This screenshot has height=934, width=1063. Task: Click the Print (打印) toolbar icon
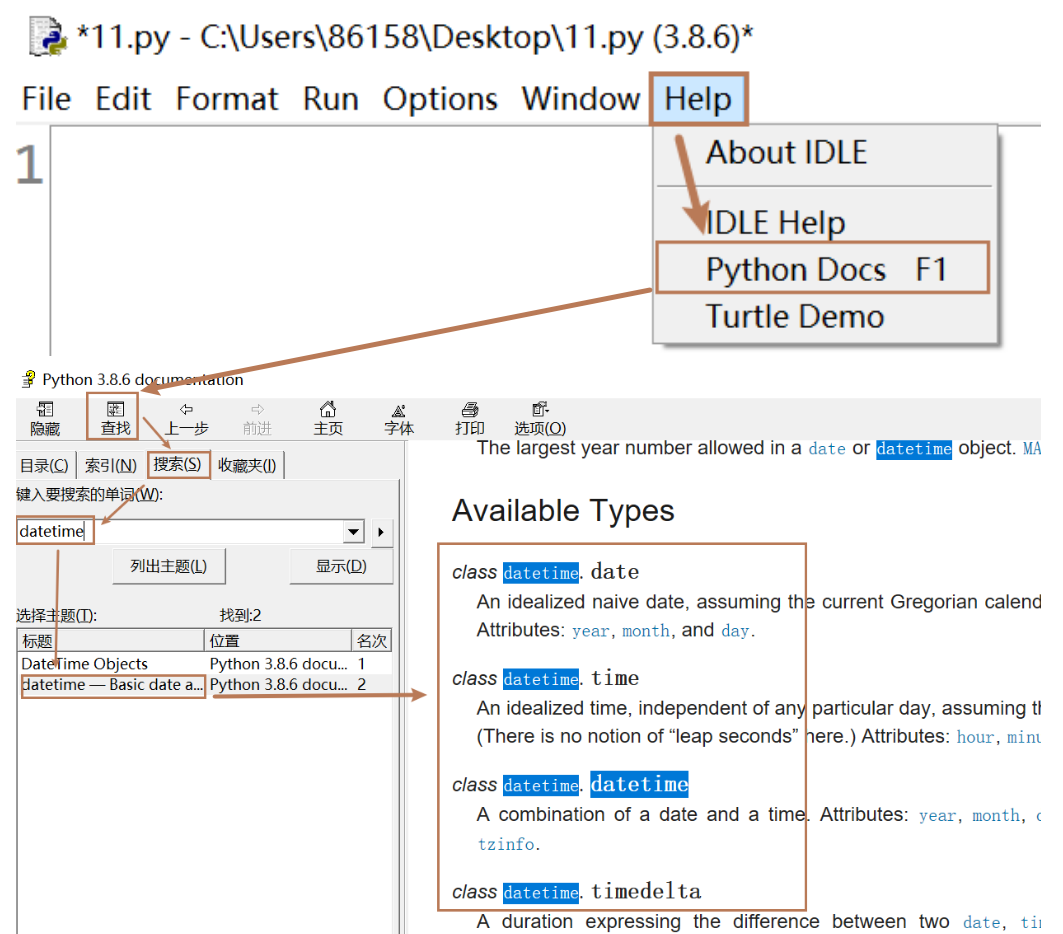pyautogui.click(x=469, y=418)
